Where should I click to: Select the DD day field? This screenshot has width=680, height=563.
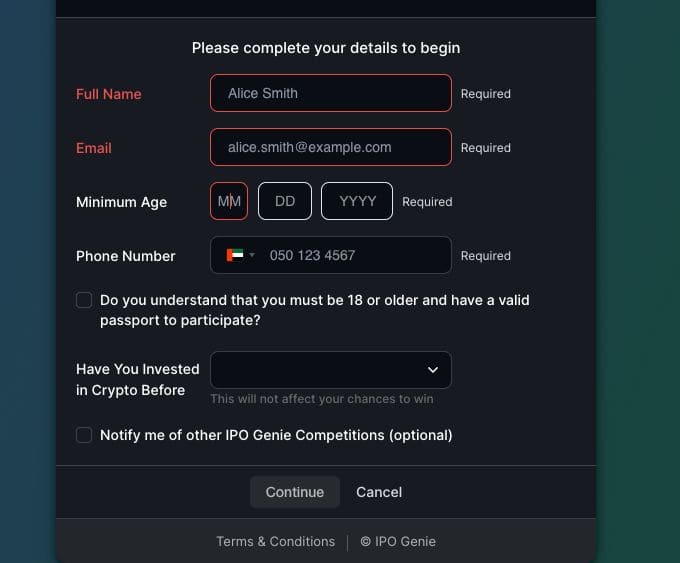point(285,201)
